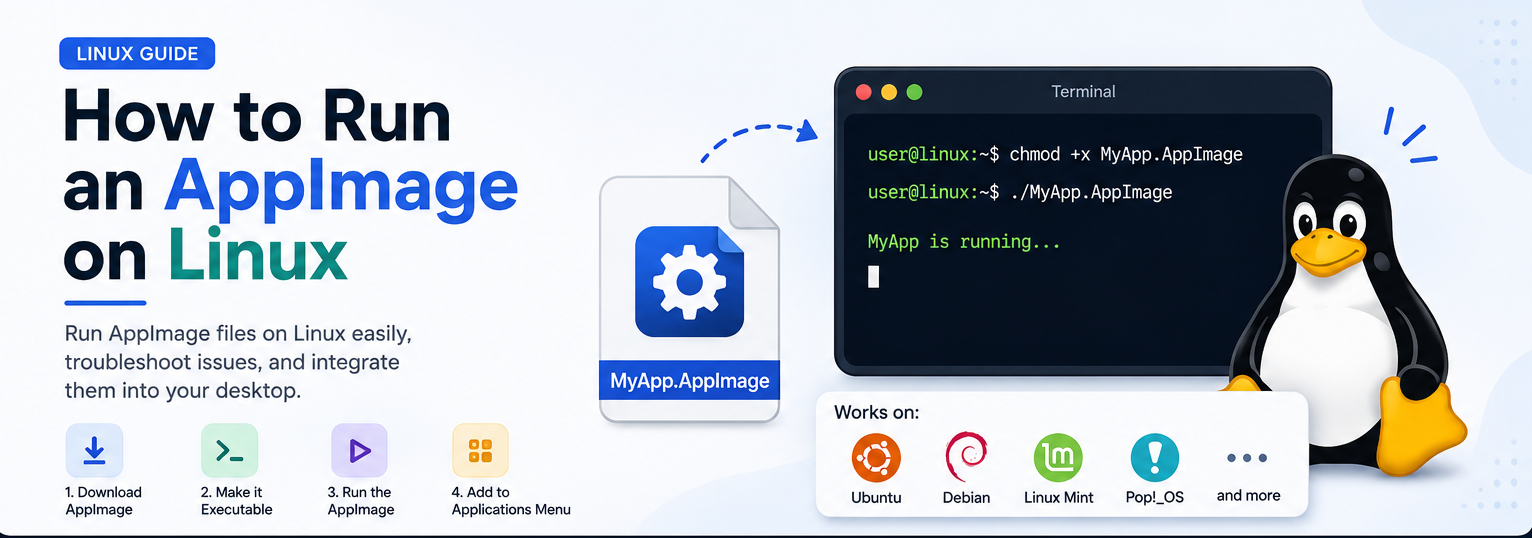This screenshot has width=1532, height=538.
Task: Click the Run the AppImage play icon
Action: point(359,451)
